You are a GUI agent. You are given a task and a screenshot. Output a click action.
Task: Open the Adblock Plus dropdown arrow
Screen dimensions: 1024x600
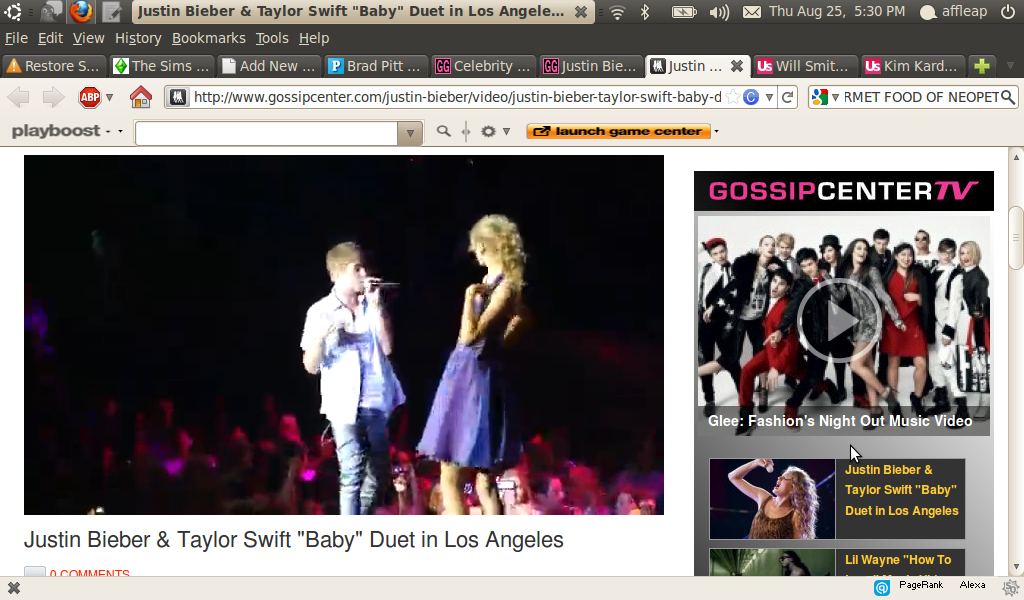110,97
